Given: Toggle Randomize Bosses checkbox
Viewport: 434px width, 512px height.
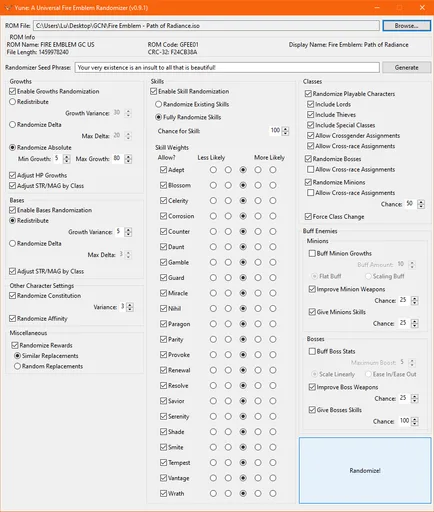Looking at the screenshot, I should click(308, 159).
